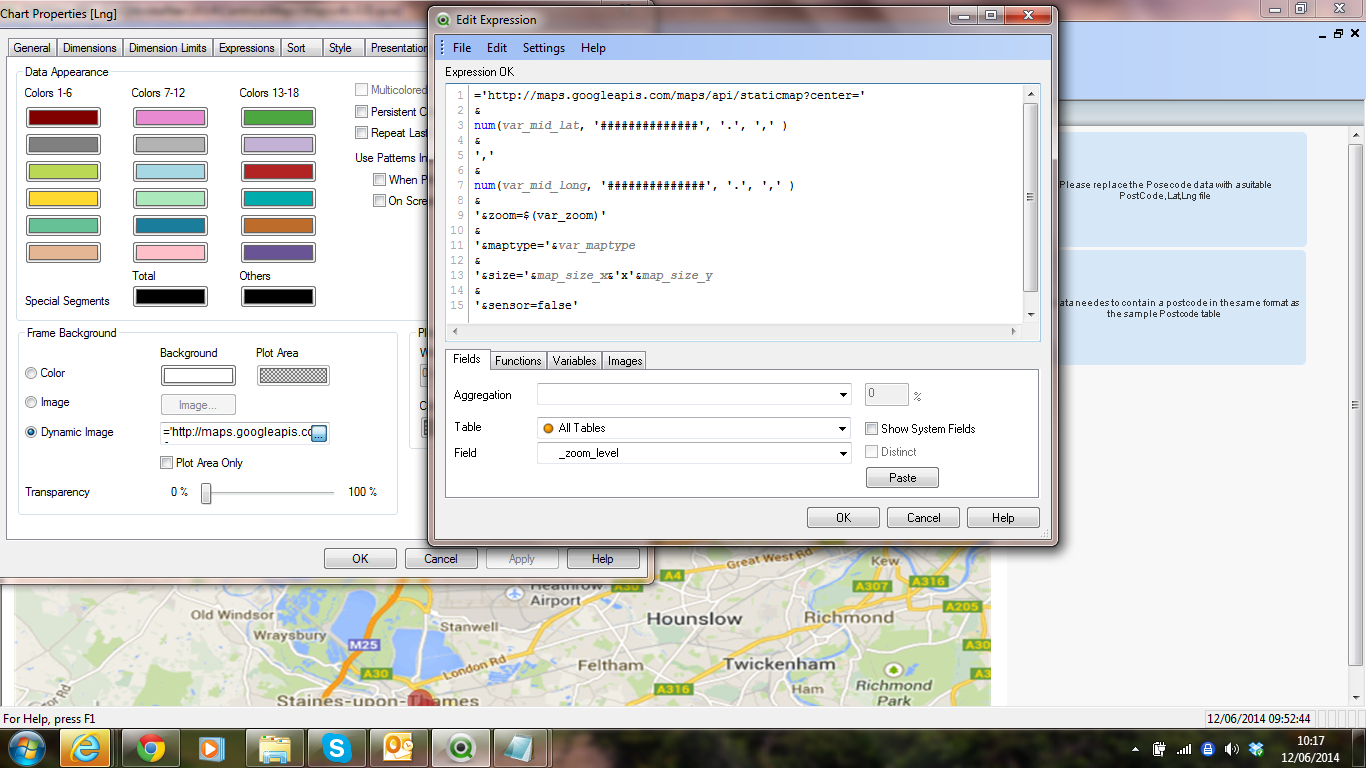1366x768 pixels.
Task: Launch Google Chrome from the taskbar
Action: pyautogui.click(x=151, y=748)
